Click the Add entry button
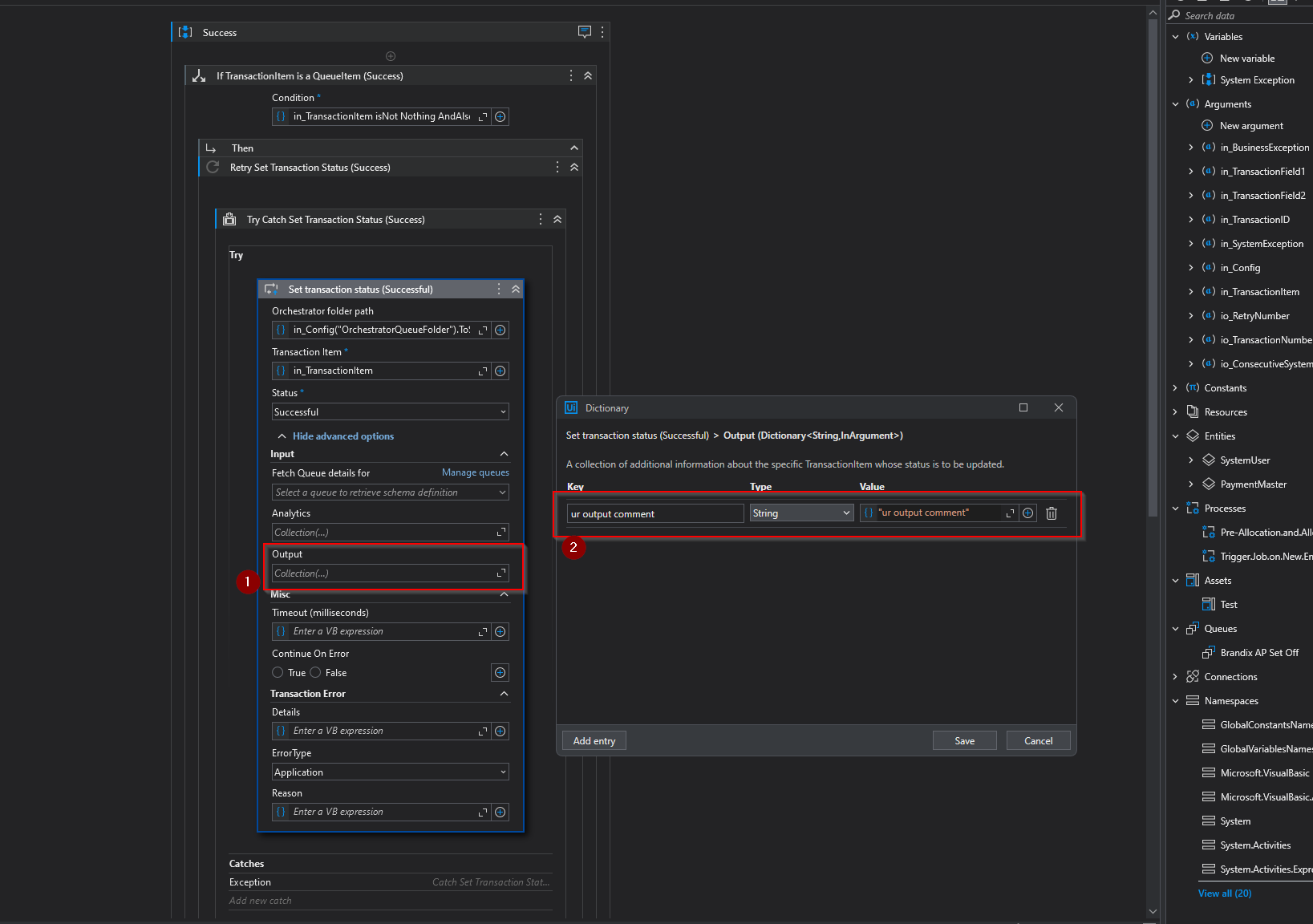1313x924 pixels. pyautogui.click(x=594, y=740)
